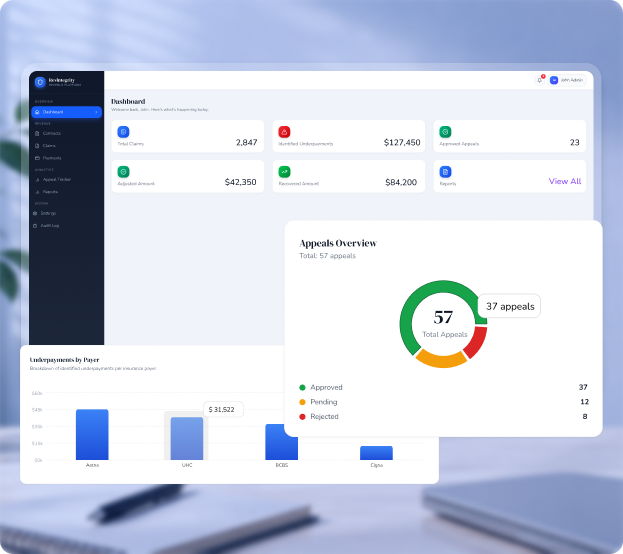This screenshot has height=554, width=623.
Task: Click the 37 appeals tooltip
Action: [x=510, y=306]
